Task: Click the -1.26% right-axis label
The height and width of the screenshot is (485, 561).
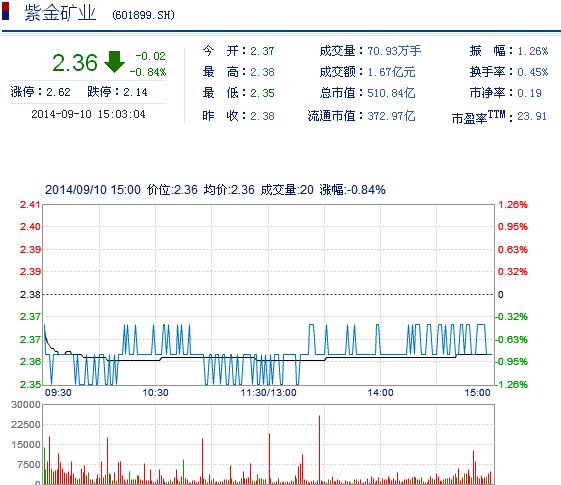Action: coord(512,384)
